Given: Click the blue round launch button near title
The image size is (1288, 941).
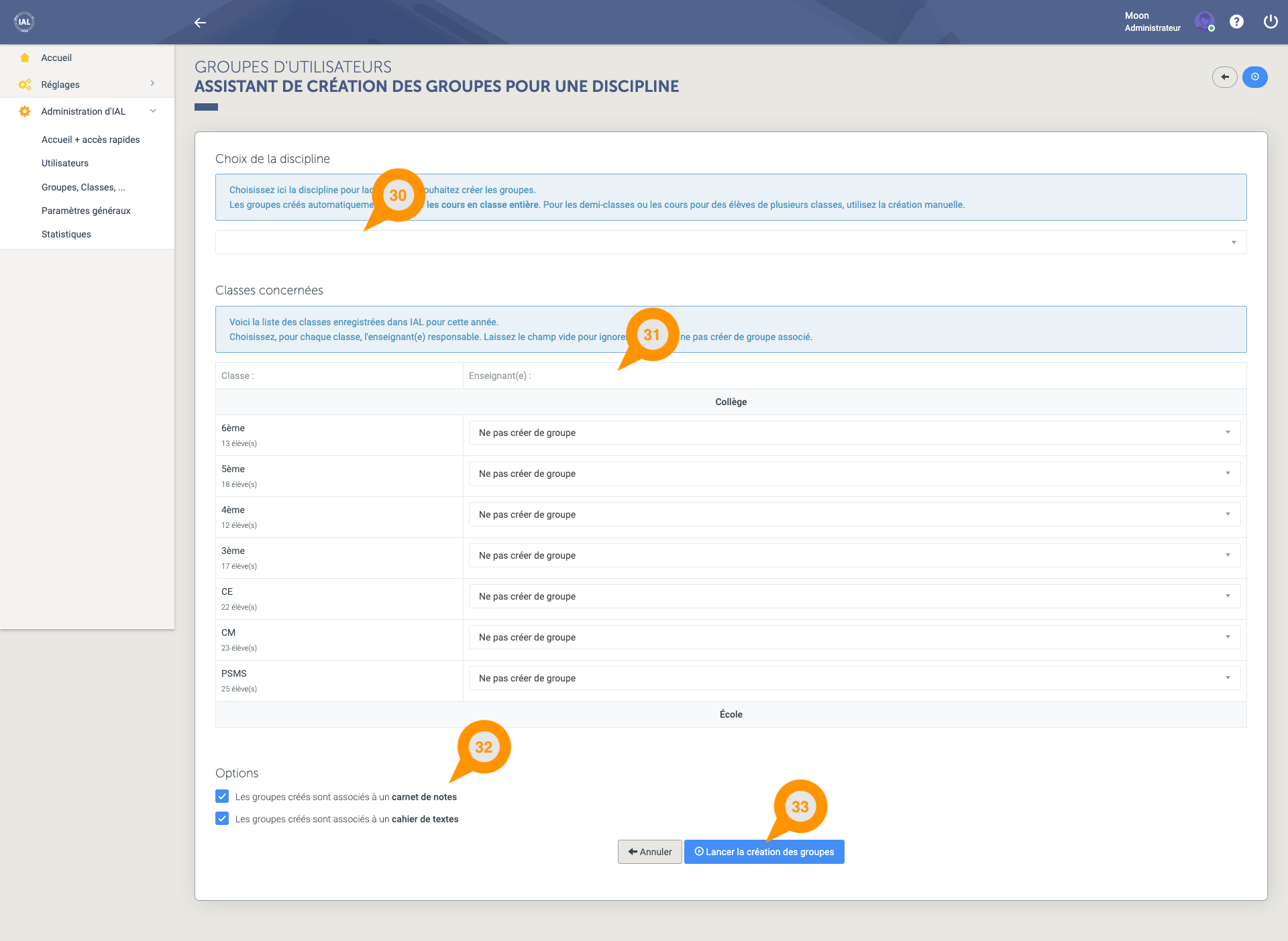Looking at the screenshot, I should [1255, 77].
